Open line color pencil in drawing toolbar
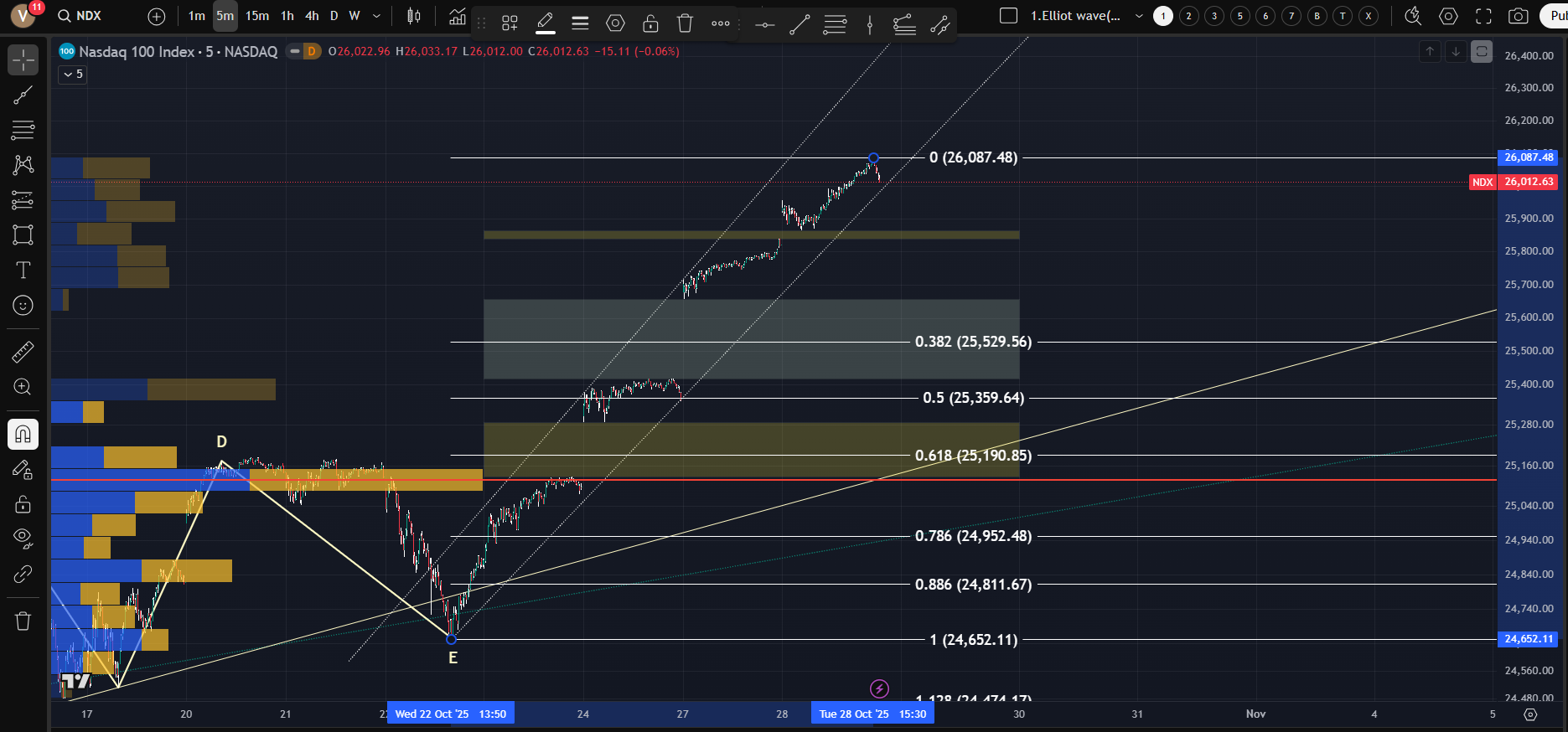This screenshot has height=732, width=1568. 546,23
